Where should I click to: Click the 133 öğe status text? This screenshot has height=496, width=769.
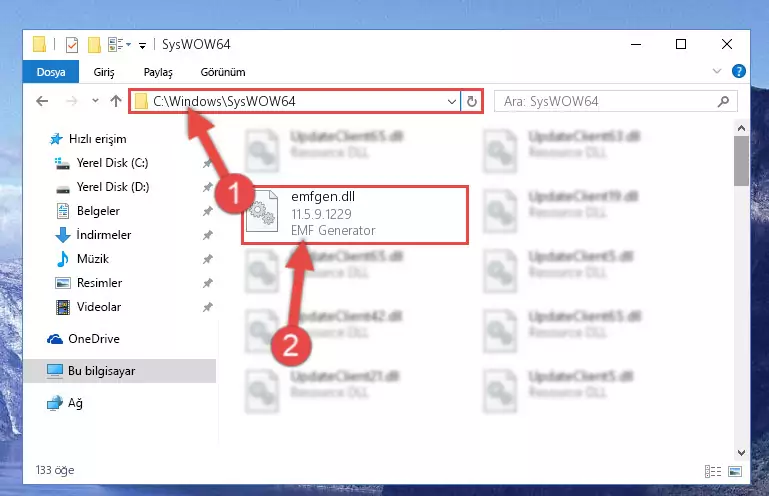pos(55,470)
